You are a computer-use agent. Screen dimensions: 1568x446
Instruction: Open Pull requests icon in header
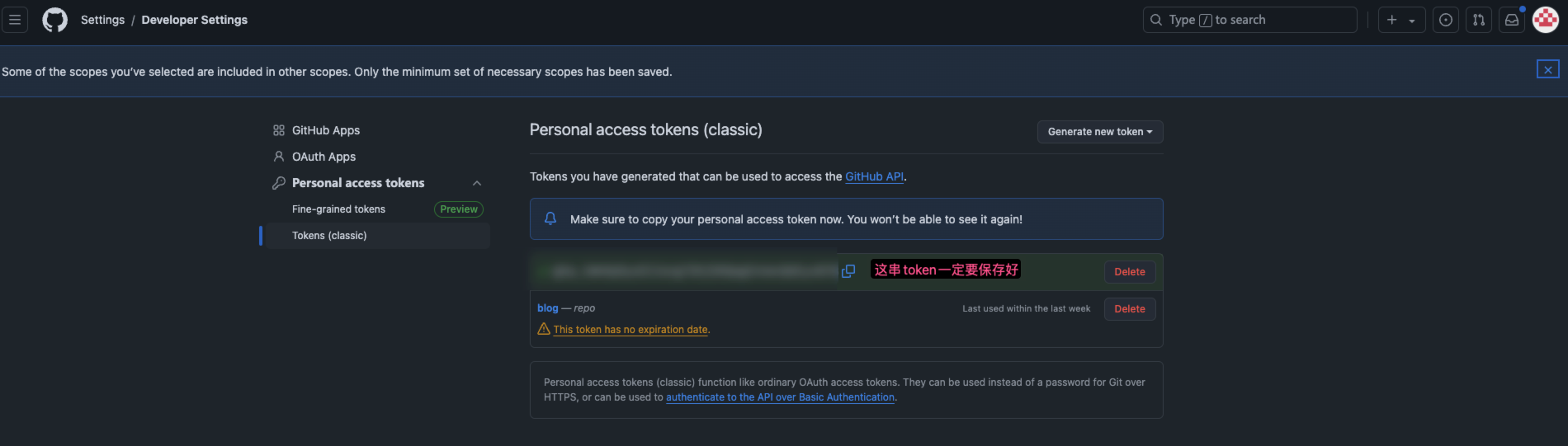1479,20
